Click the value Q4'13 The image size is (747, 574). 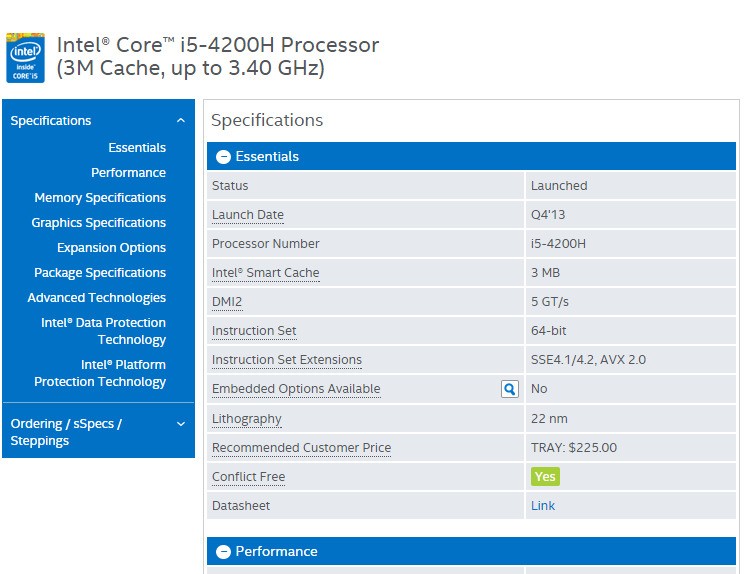548,215
